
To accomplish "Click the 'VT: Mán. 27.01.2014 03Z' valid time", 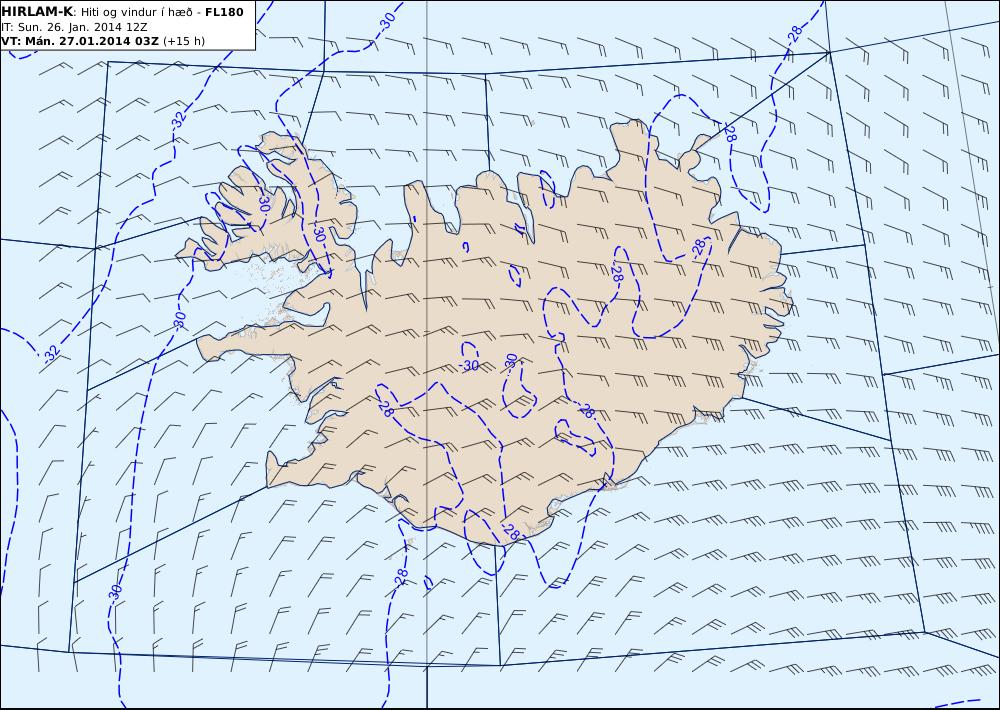I will 80,41.
